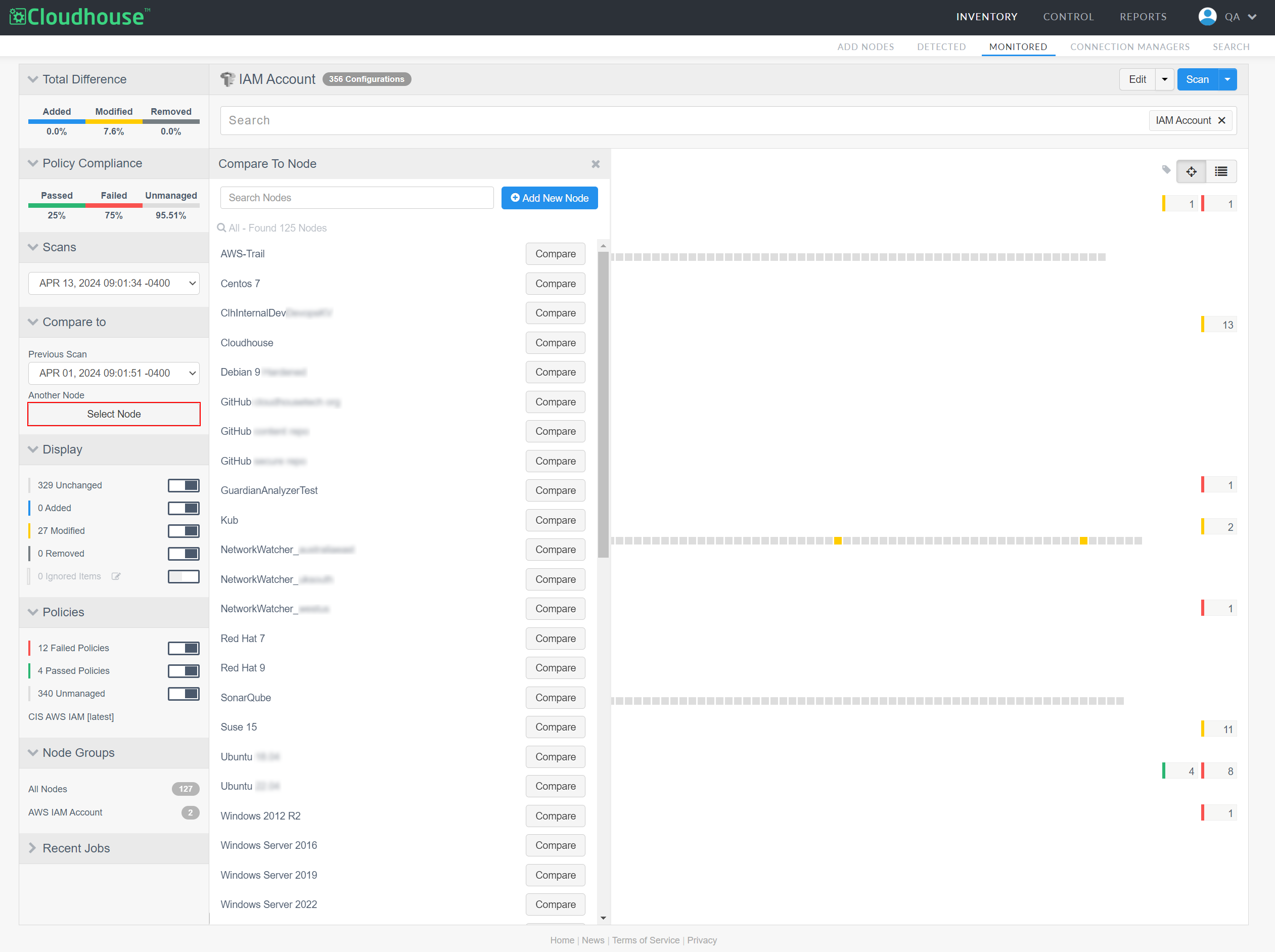The height and width of the screenshot is (952, 1275).
Task: Open the Inventory menu
Action: pos(986,17)
